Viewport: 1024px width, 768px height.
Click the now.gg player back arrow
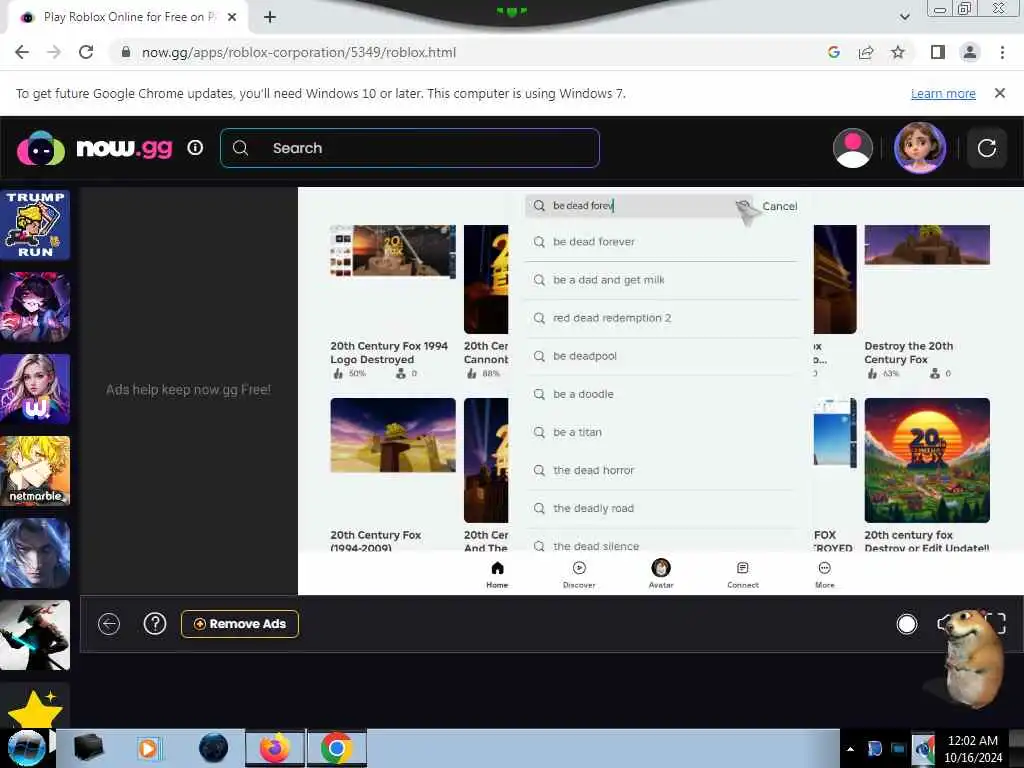coord(109,624)
